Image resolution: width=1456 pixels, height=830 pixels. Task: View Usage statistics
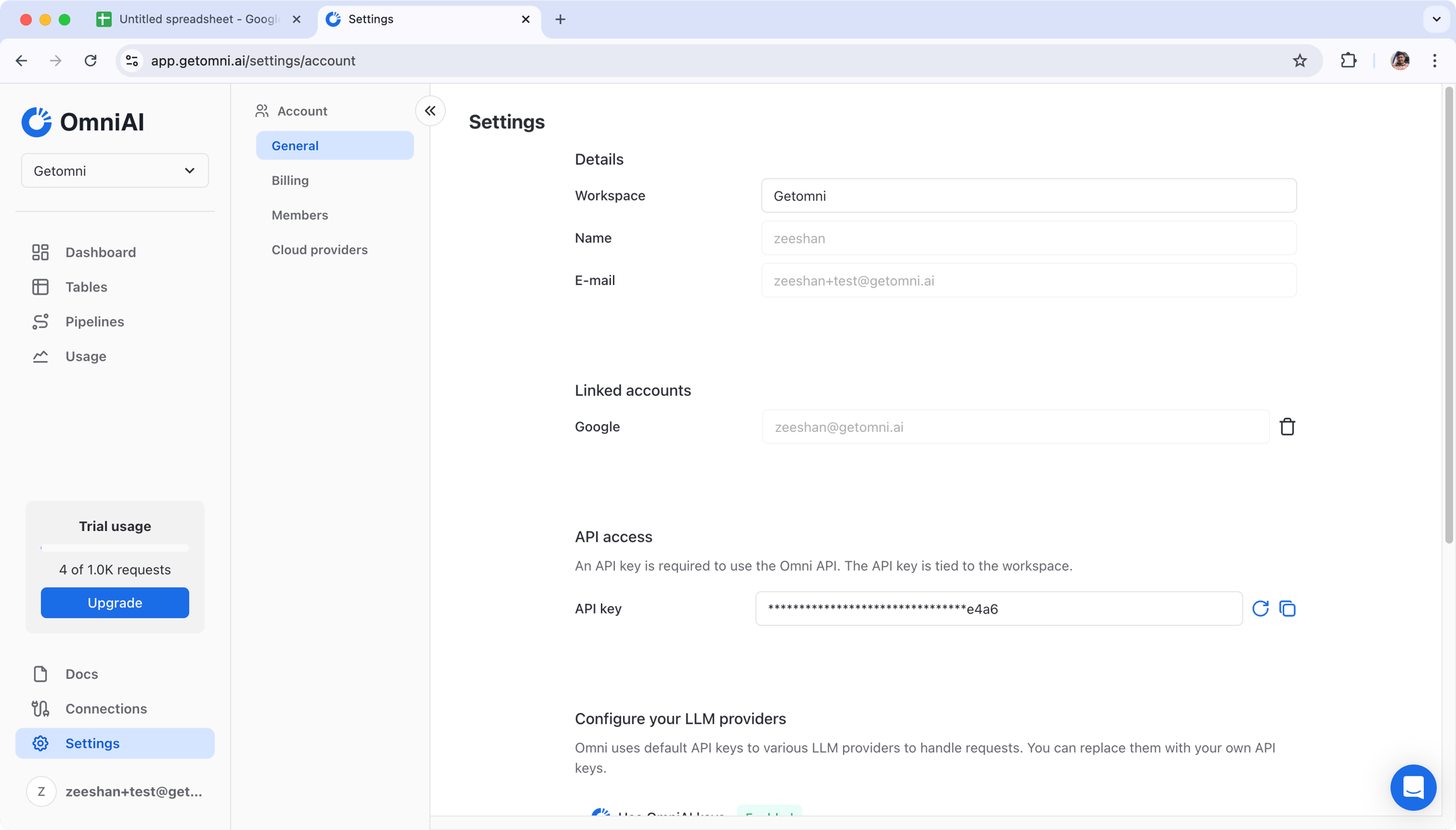[85, 356]
